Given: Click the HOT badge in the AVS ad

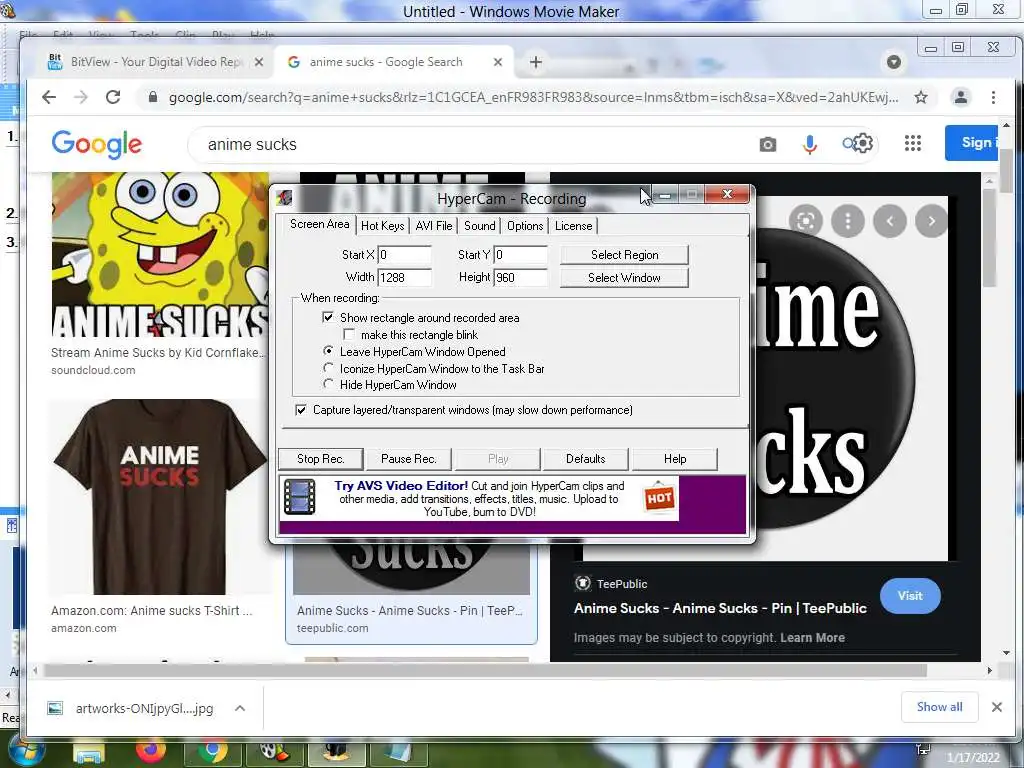Looking at the screenshot, I should 659,498.
